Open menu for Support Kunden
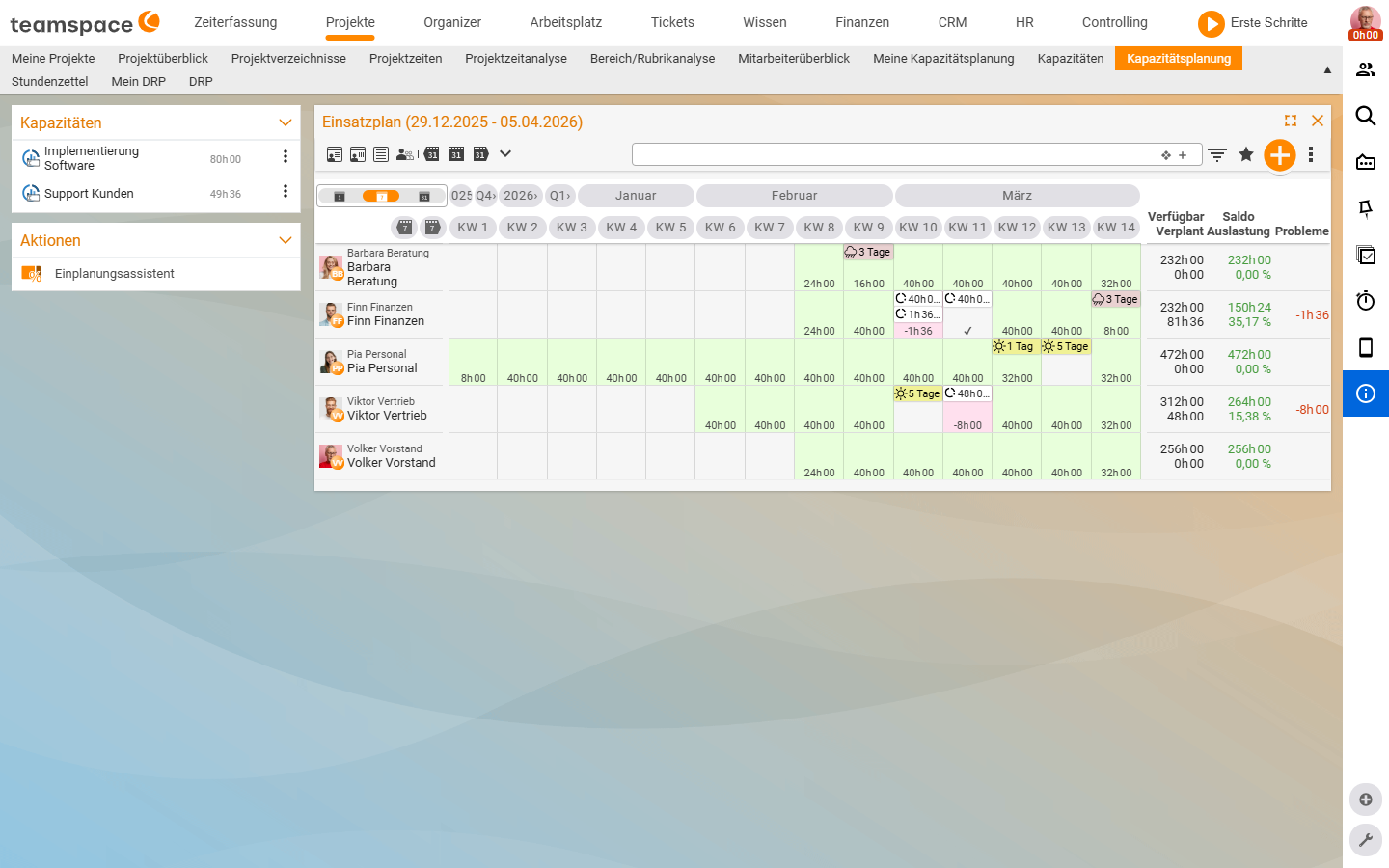This screenshot has width=1389, height=868. pos(286,192)
